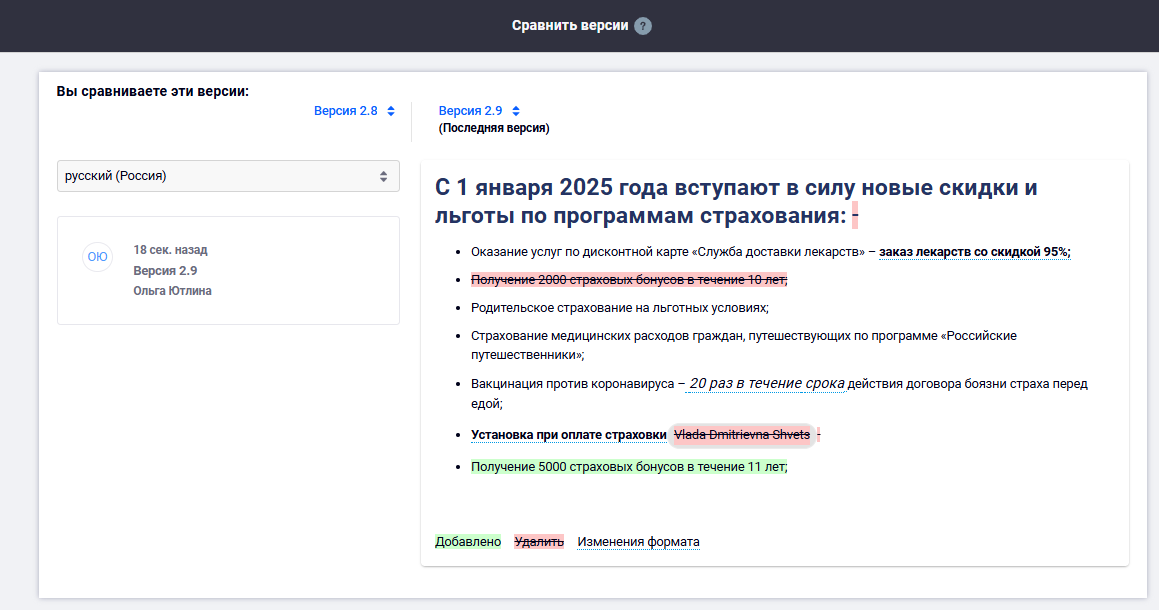
Task: Click "Установка при оплате страховки" bold text
Action: click(568, 435)
